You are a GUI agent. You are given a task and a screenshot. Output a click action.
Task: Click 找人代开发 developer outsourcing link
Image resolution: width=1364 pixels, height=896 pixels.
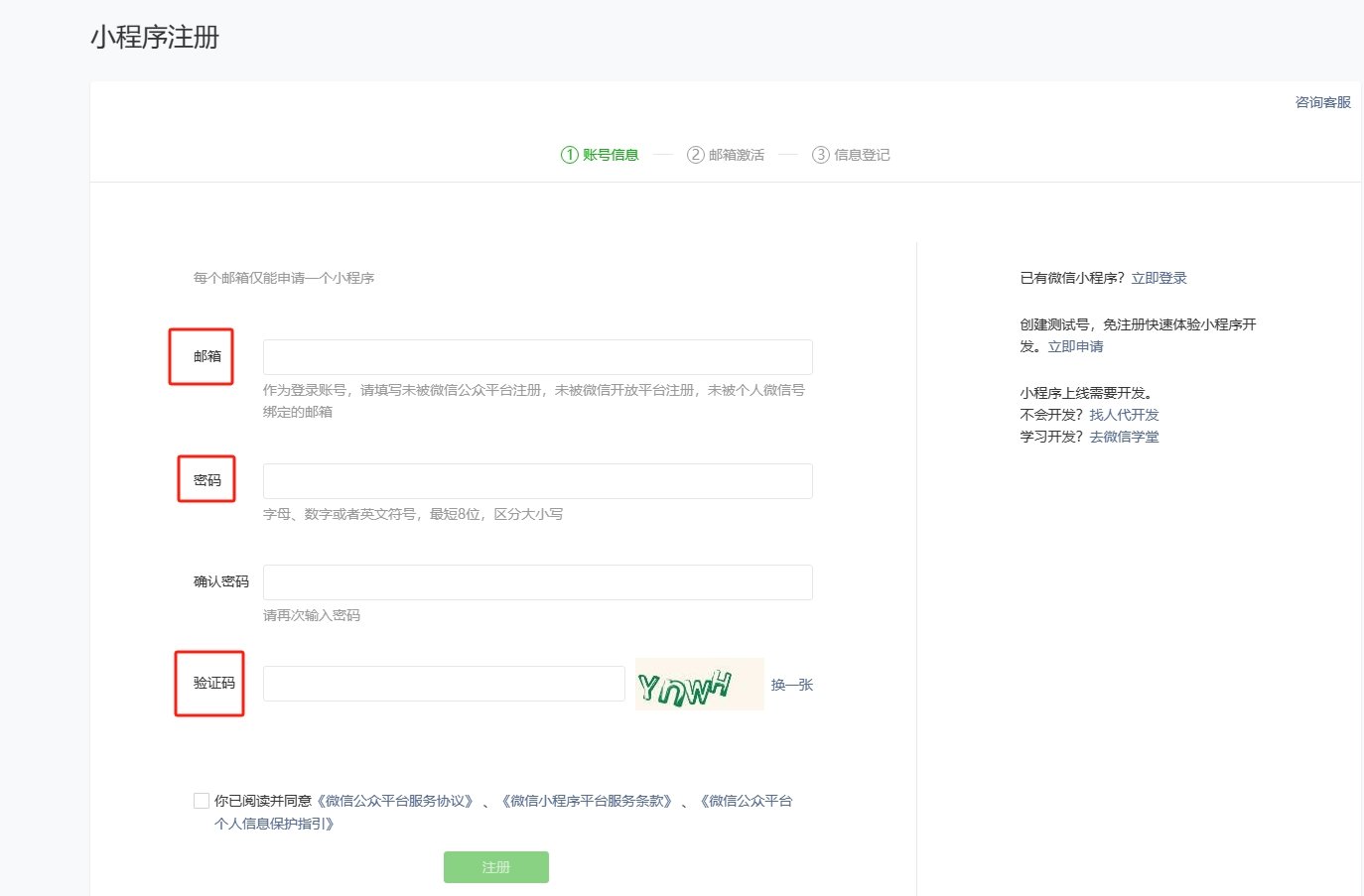(x=1126, y=414)
